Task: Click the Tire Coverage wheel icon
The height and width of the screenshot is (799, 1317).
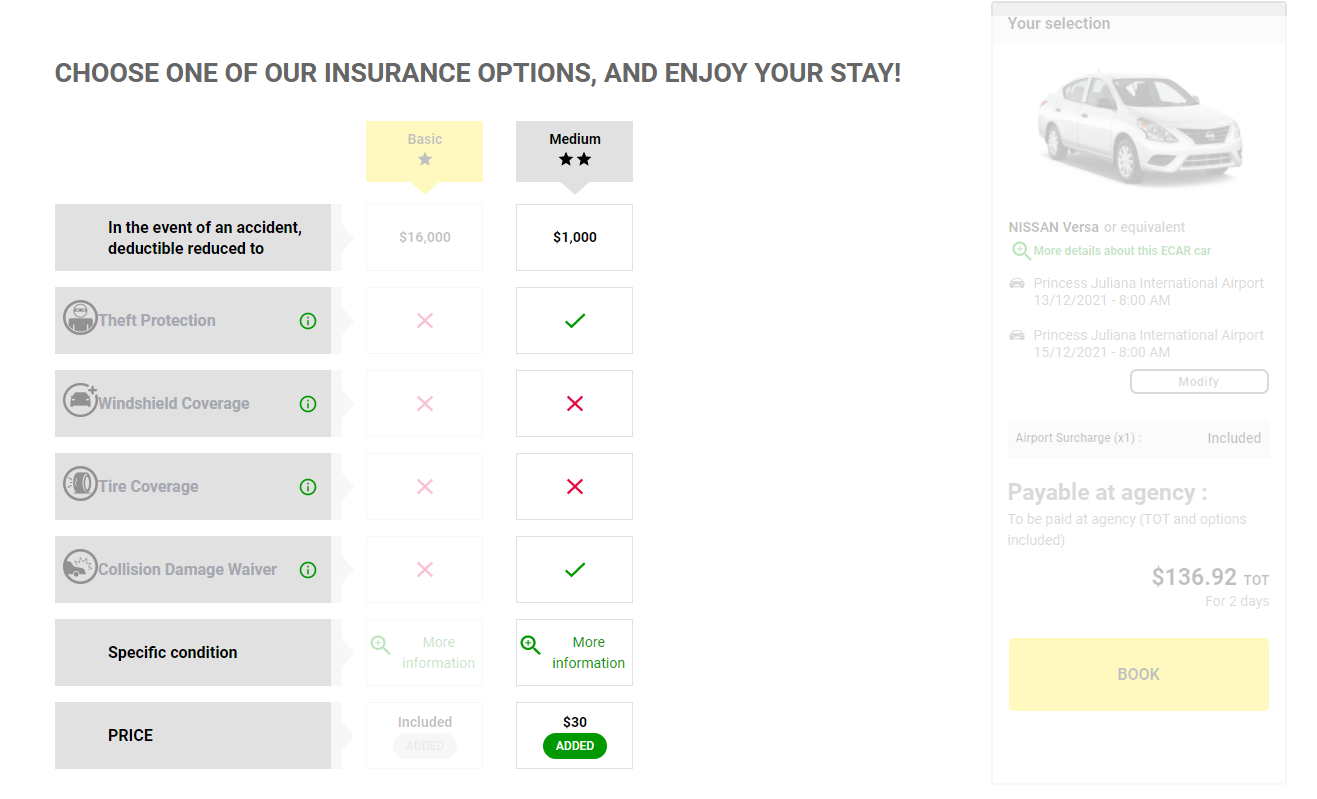Action: (80, 486)
